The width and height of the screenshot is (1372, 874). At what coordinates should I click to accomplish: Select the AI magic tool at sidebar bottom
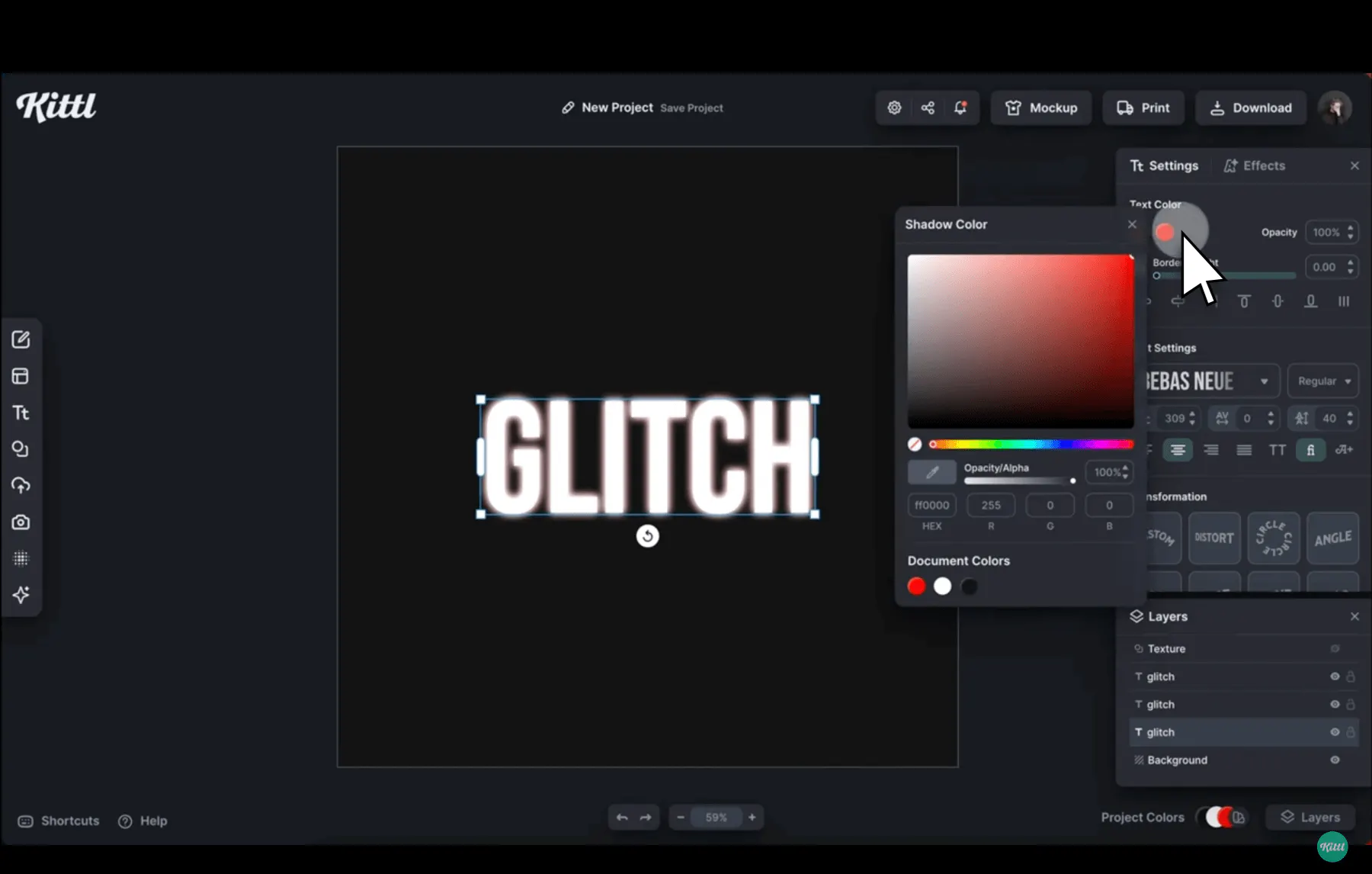(x=21, y=596)
